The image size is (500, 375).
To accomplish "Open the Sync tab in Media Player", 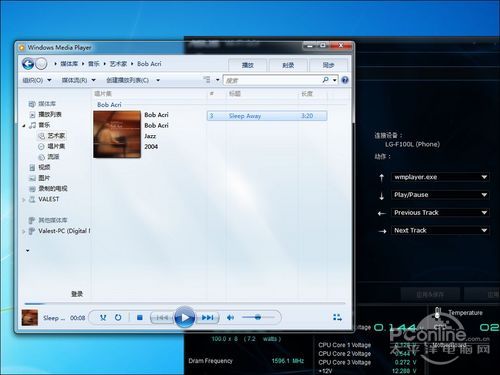I will coord(328,65).
